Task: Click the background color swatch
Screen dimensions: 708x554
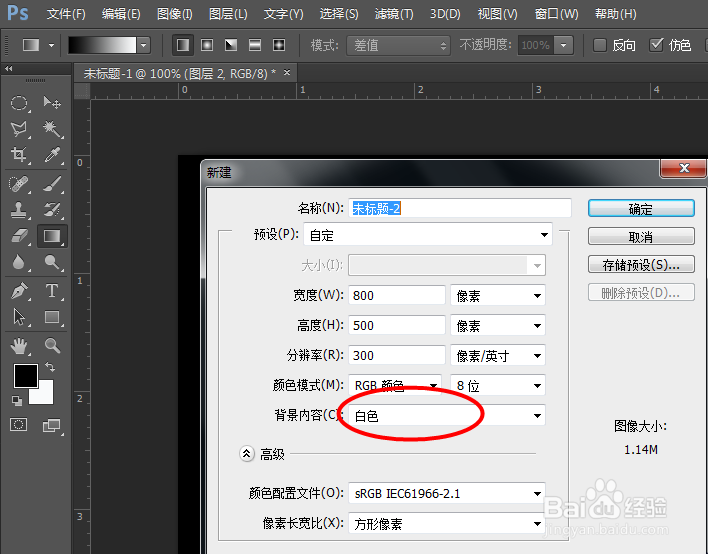Action: tap(46, 396)
